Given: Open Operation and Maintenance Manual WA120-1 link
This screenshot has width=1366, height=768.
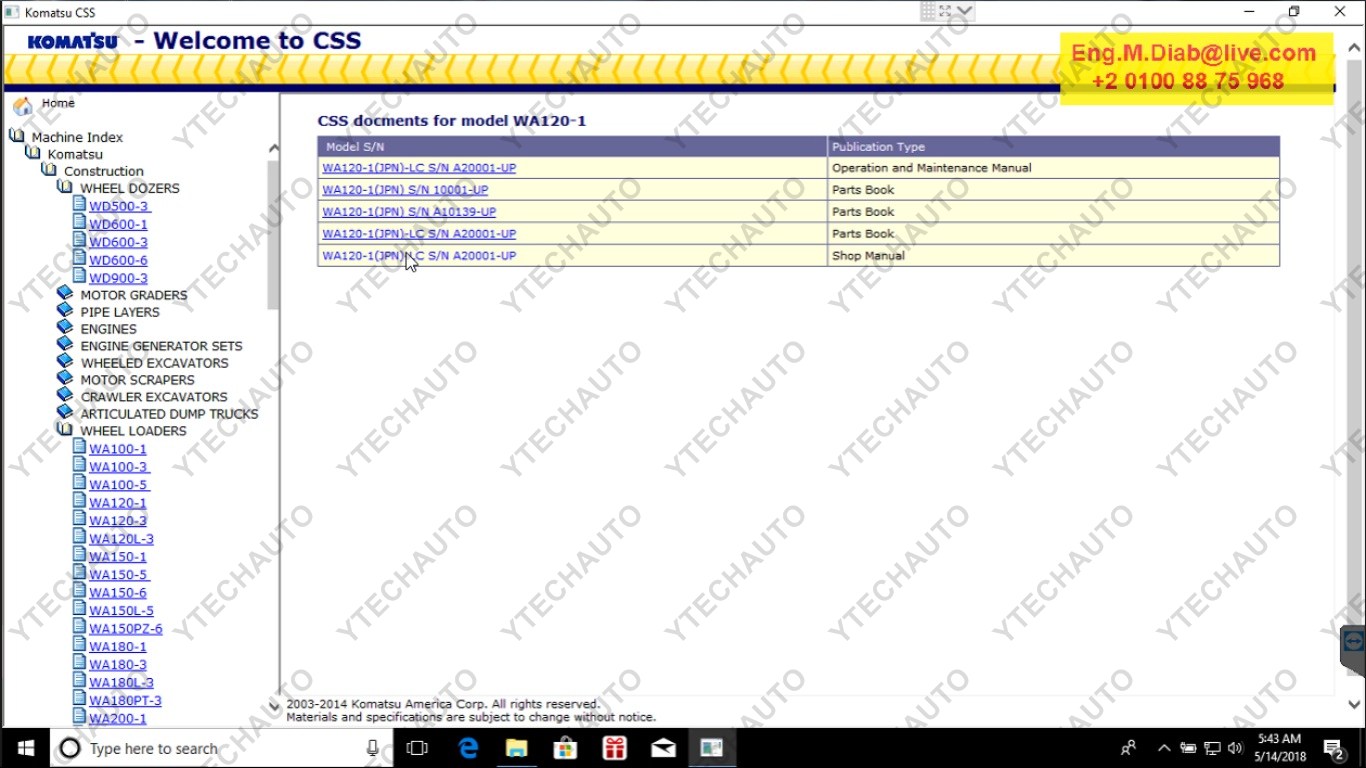Looking at the screenshot, I should pos(419,168).
